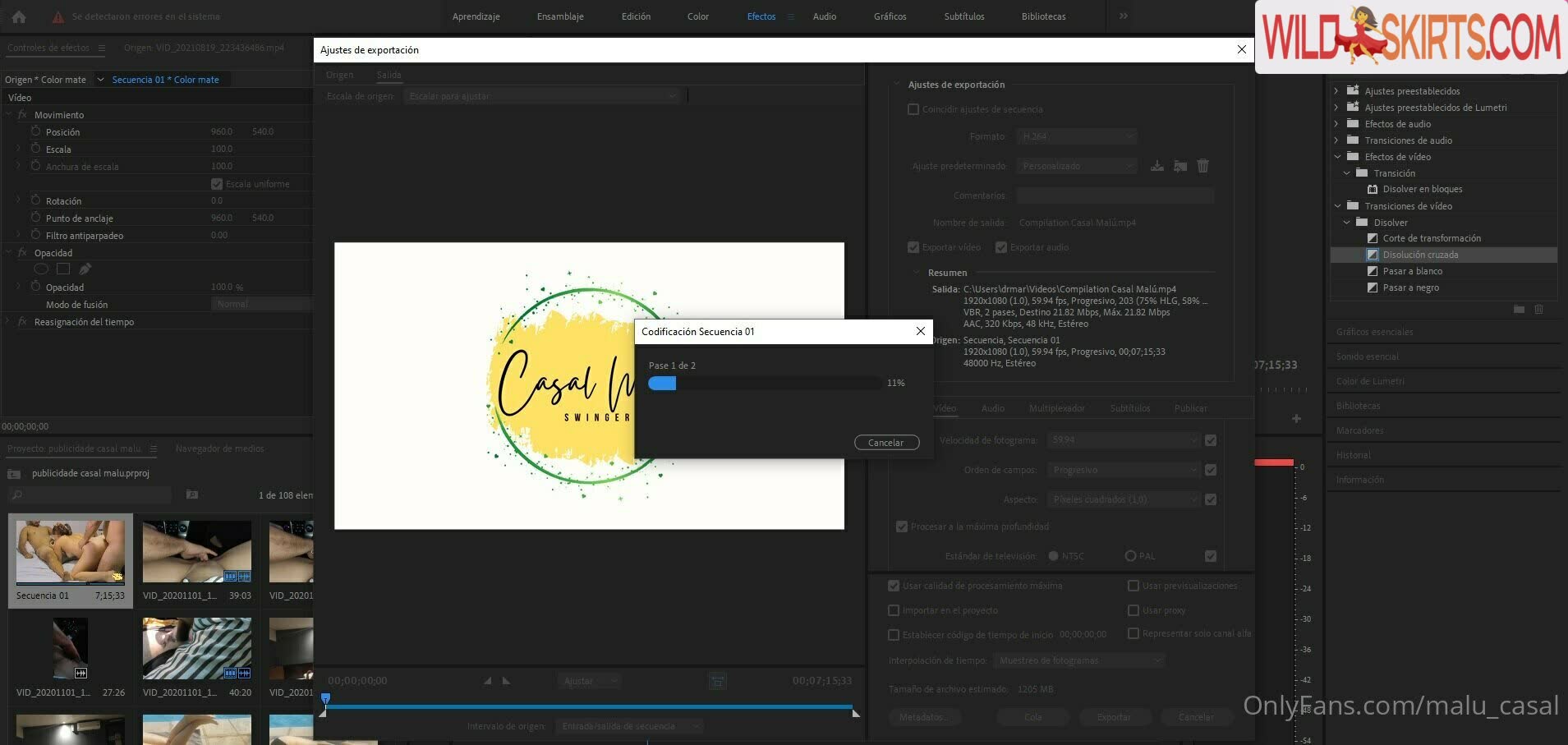Toggle Punto de anclaje stopwatch

coord(36,218)
